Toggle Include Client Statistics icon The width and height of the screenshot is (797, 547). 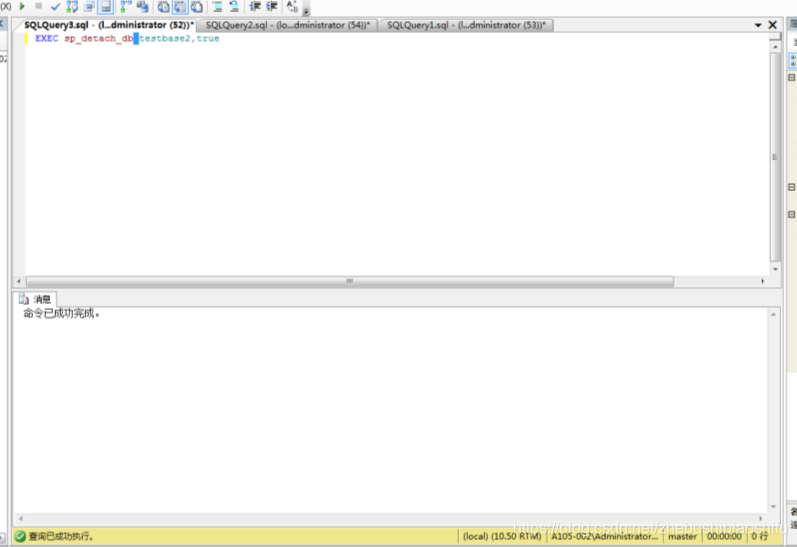coord(143,7)
